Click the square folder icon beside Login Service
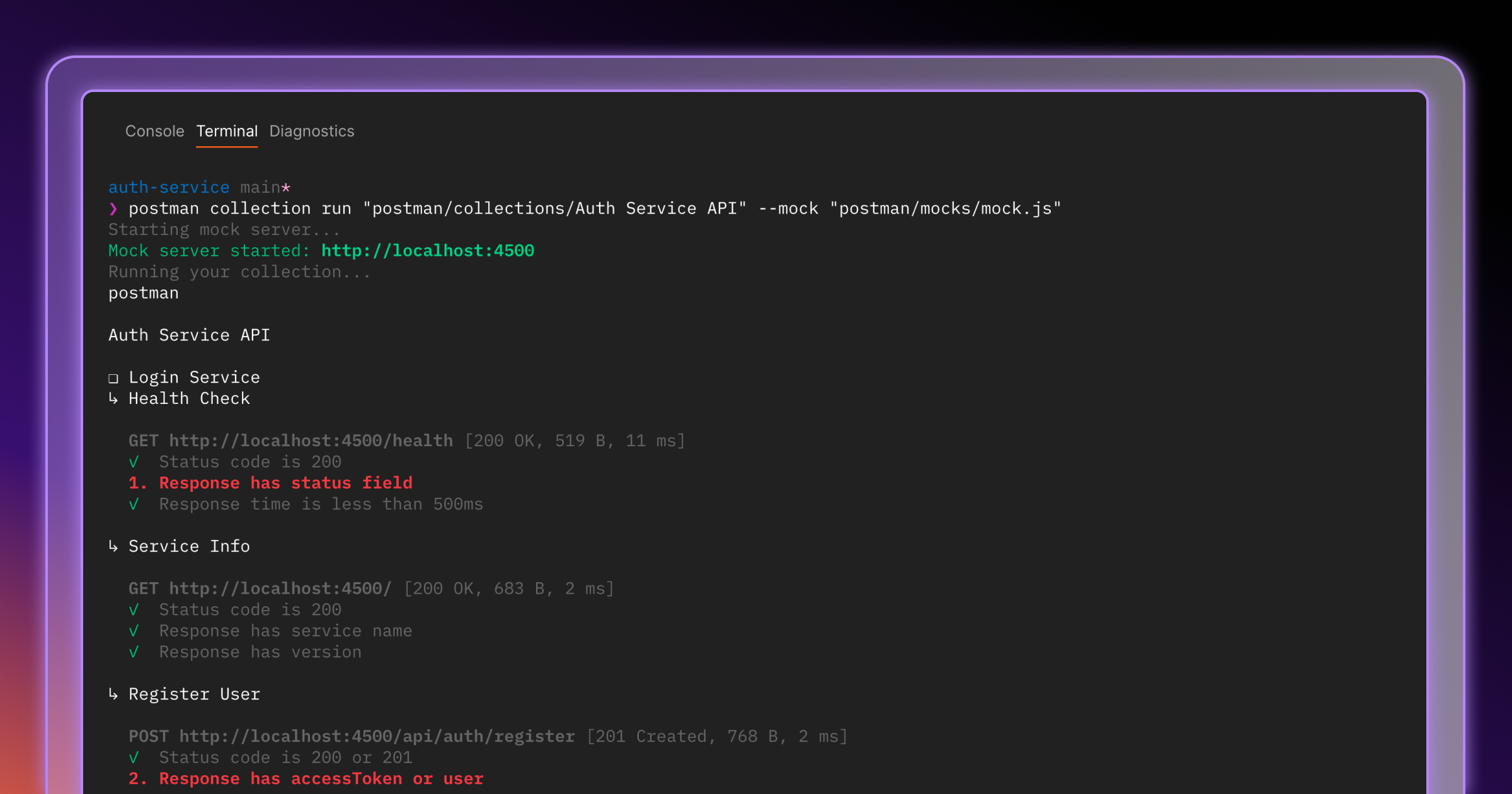The image size is (1512, 794). tap(113, 378)
